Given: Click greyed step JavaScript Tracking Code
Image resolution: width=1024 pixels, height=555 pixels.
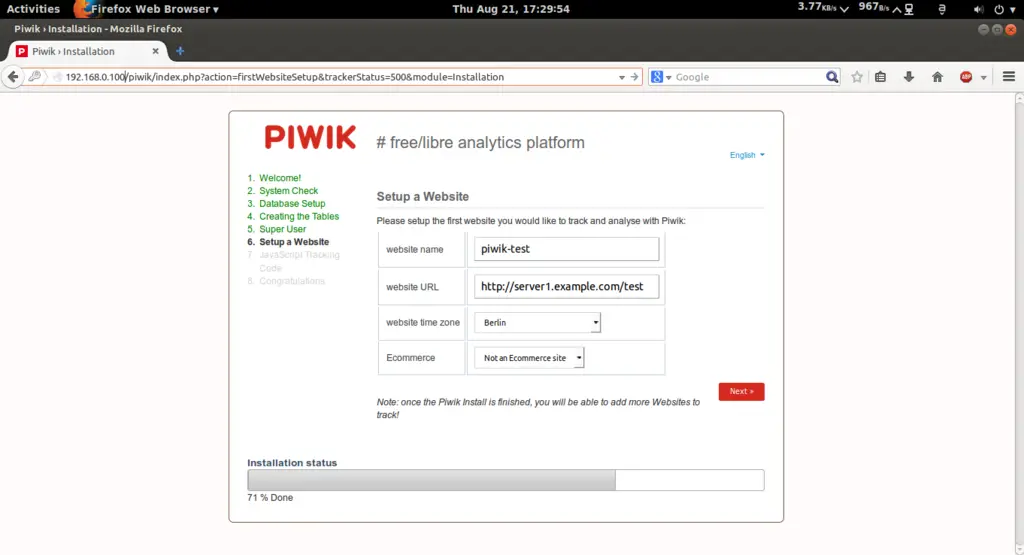Looking at the screenshot, I should (299, 261).
